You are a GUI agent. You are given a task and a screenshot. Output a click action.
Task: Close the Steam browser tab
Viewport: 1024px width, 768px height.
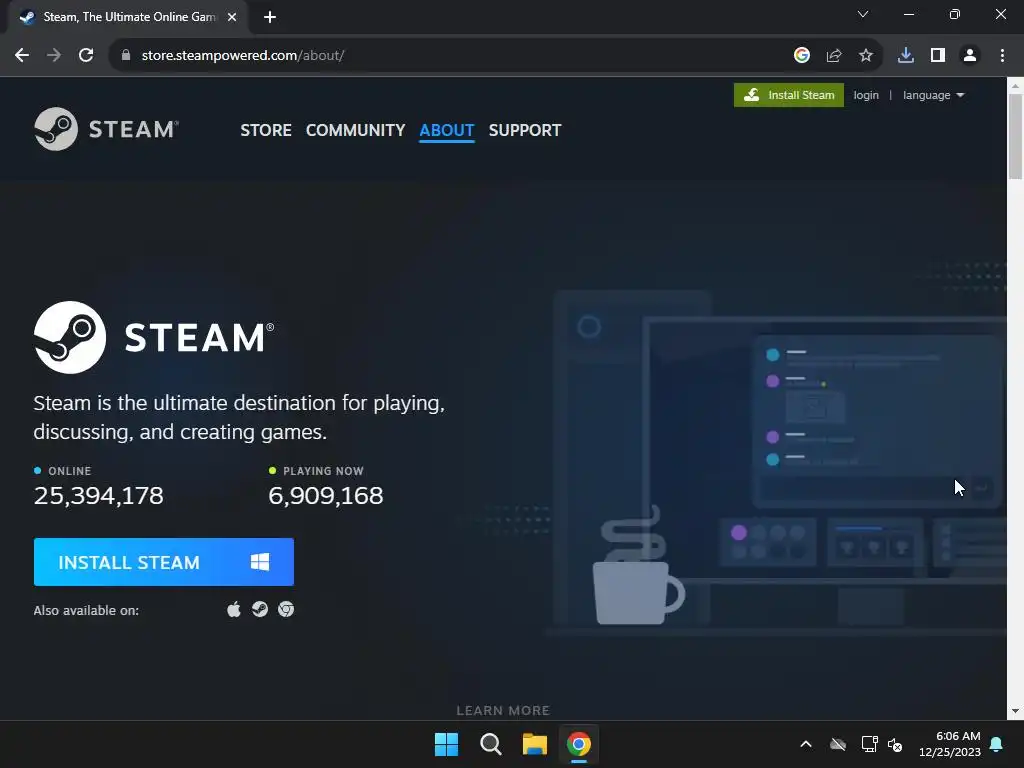point(232,18)
